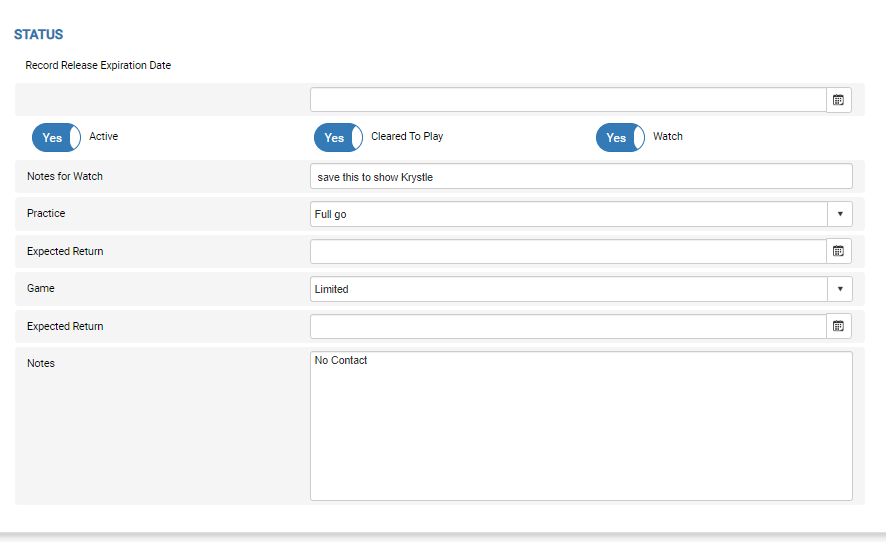The width and height of the screenshot is (886, 542).
Task: Expand the Game dropdown arrow
Action: click(839, 289)
